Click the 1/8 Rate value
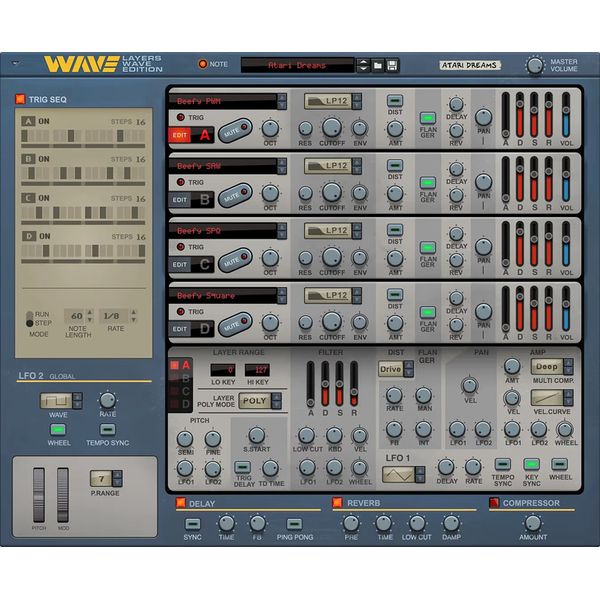Screen dimensions: 600x600 coord(111,316)
